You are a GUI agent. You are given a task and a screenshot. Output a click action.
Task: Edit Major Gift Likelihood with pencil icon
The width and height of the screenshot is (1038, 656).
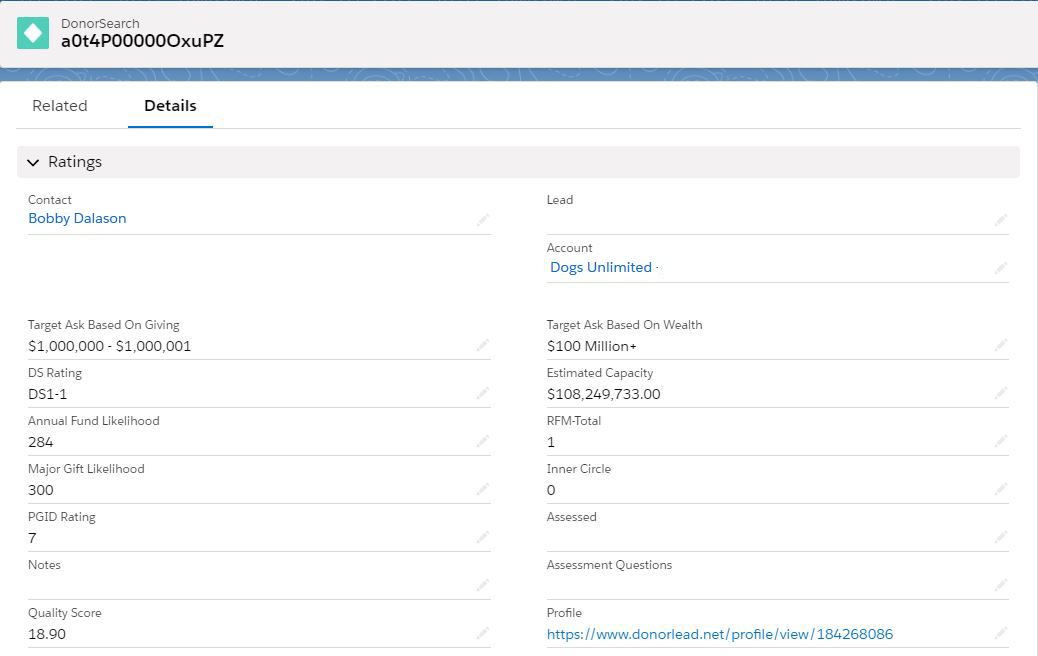click(483, 489)
